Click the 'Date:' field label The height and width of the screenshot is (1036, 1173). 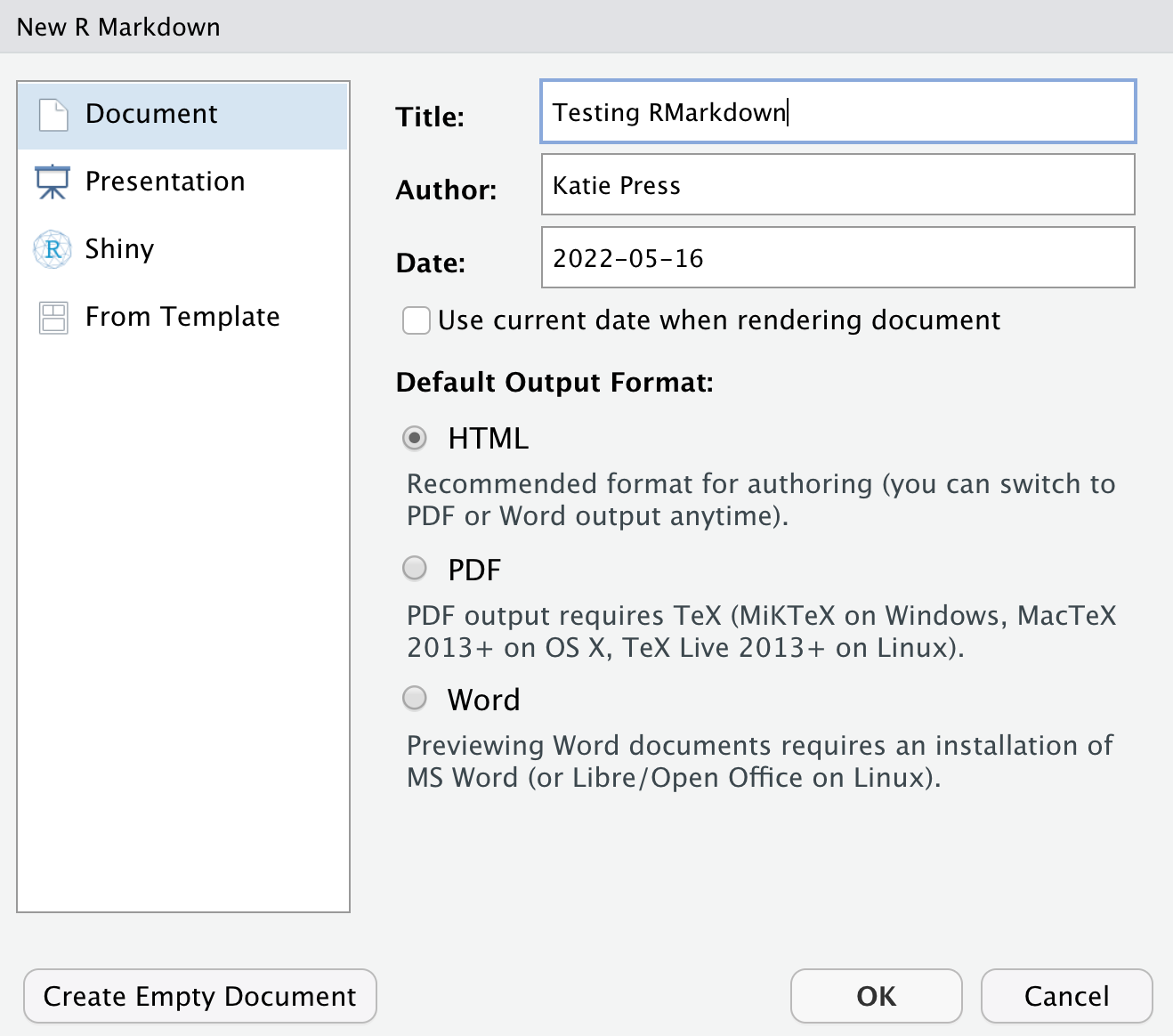tap(431, 263)
